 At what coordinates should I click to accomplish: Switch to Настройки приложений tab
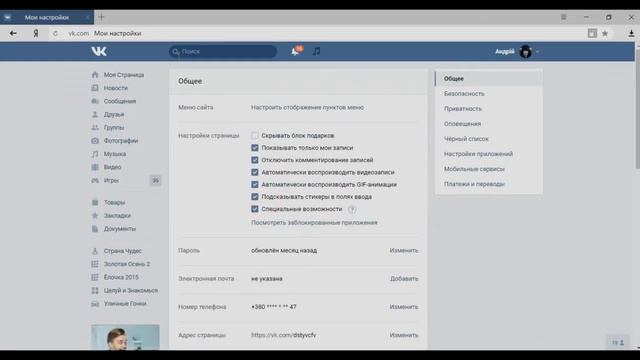[489, 154]
